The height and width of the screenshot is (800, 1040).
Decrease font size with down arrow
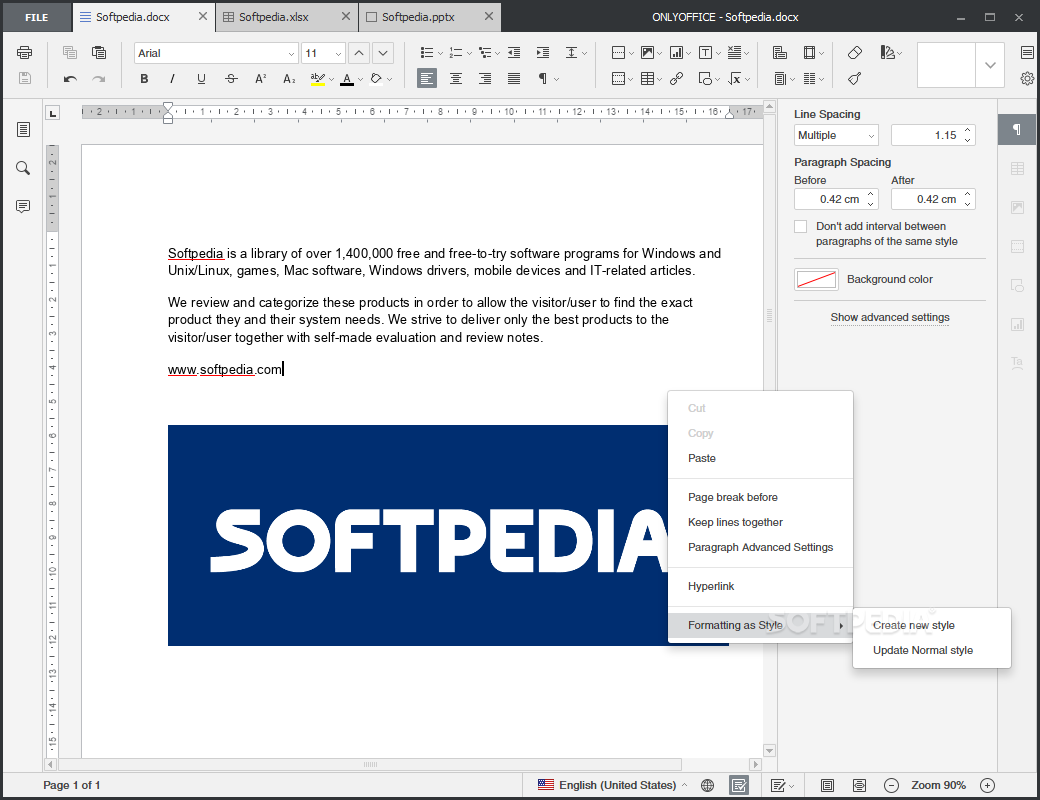383,53
